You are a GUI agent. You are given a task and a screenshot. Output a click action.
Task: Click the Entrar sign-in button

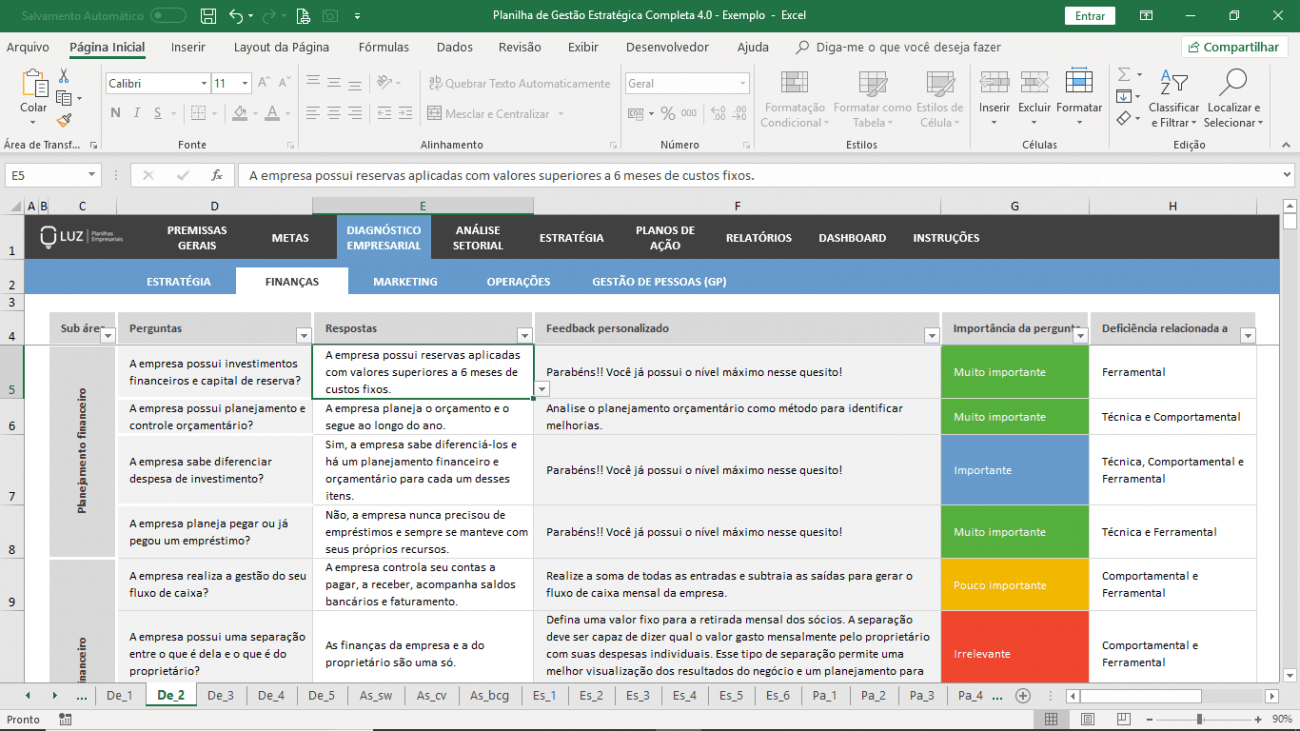click(x=1090, y=16)
